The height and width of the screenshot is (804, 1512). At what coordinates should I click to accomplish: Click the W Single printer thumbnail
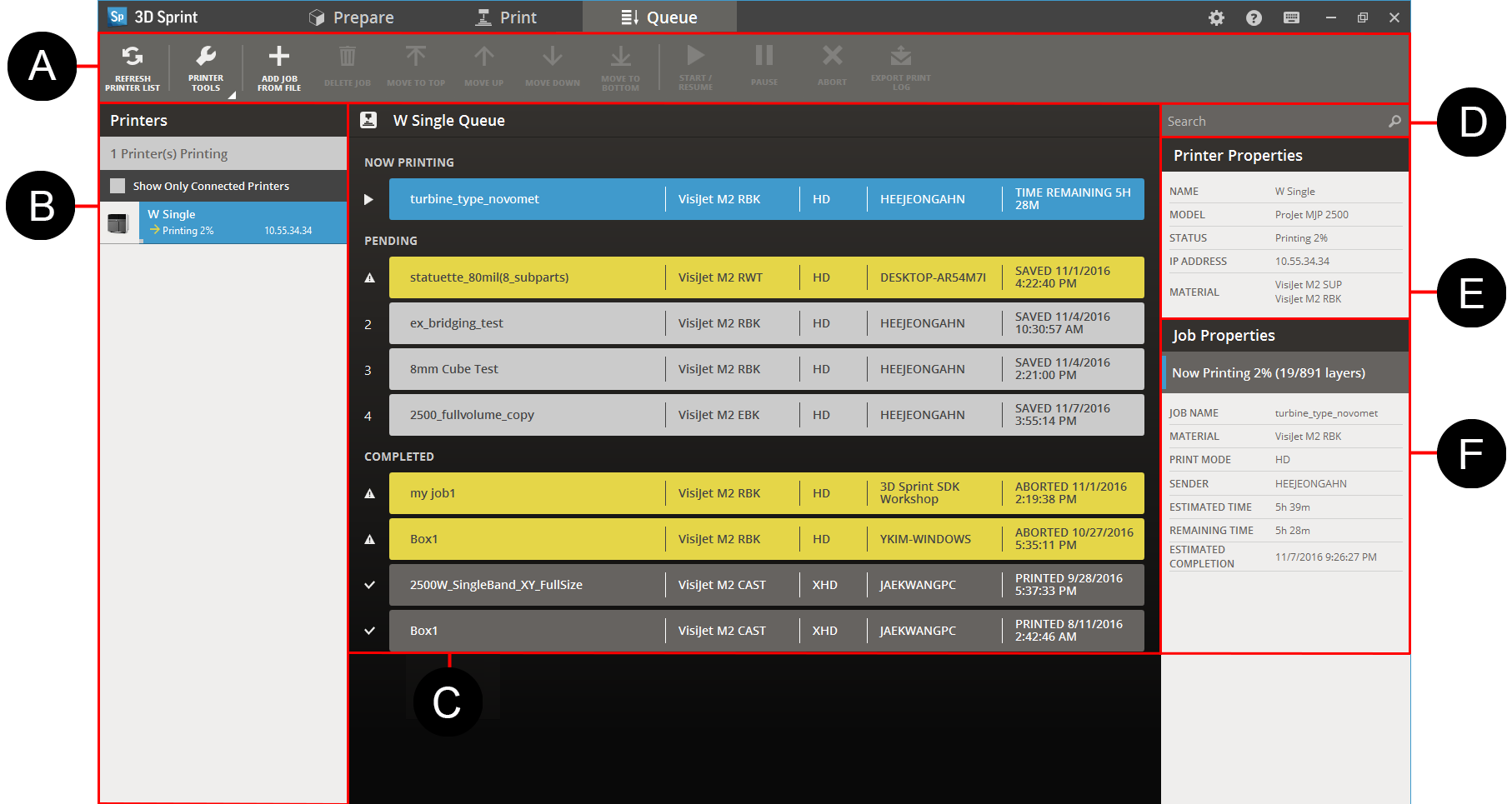click(x=118, y=223)
